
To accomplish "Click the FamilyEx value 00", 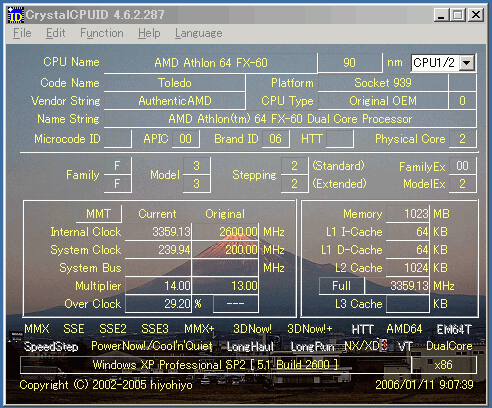I will [462, 166].
